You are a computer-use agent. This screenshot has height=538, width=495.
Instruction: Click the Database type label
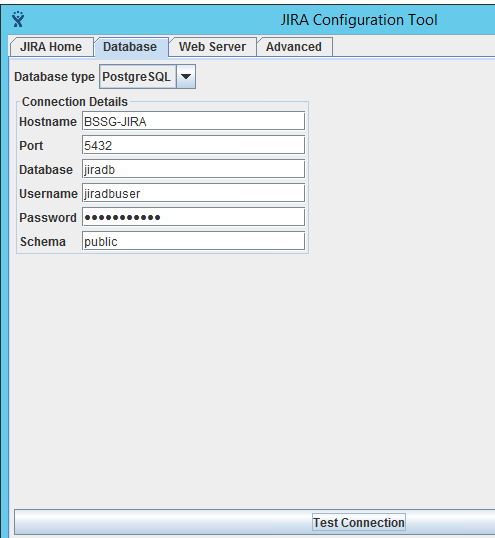tap(54, 77)
